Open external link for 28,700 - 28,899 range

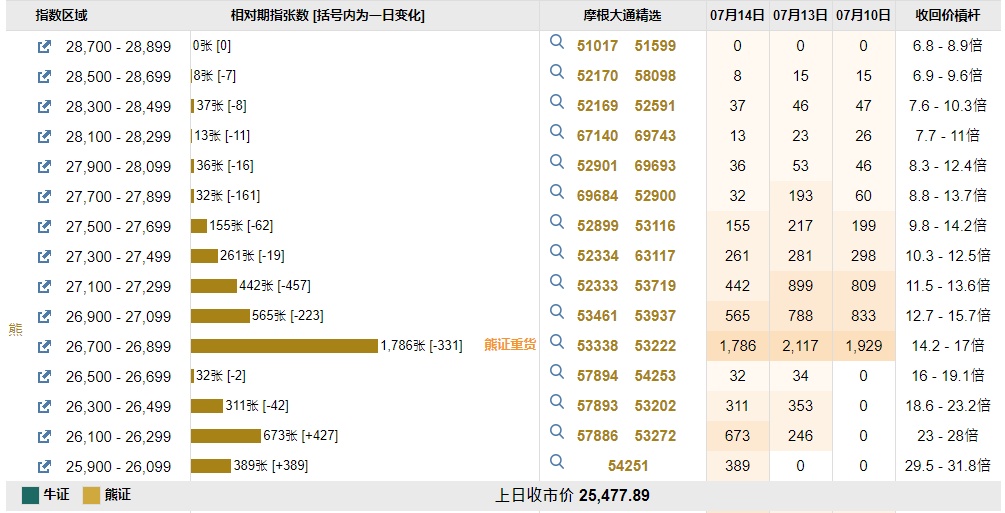(44, 46)
